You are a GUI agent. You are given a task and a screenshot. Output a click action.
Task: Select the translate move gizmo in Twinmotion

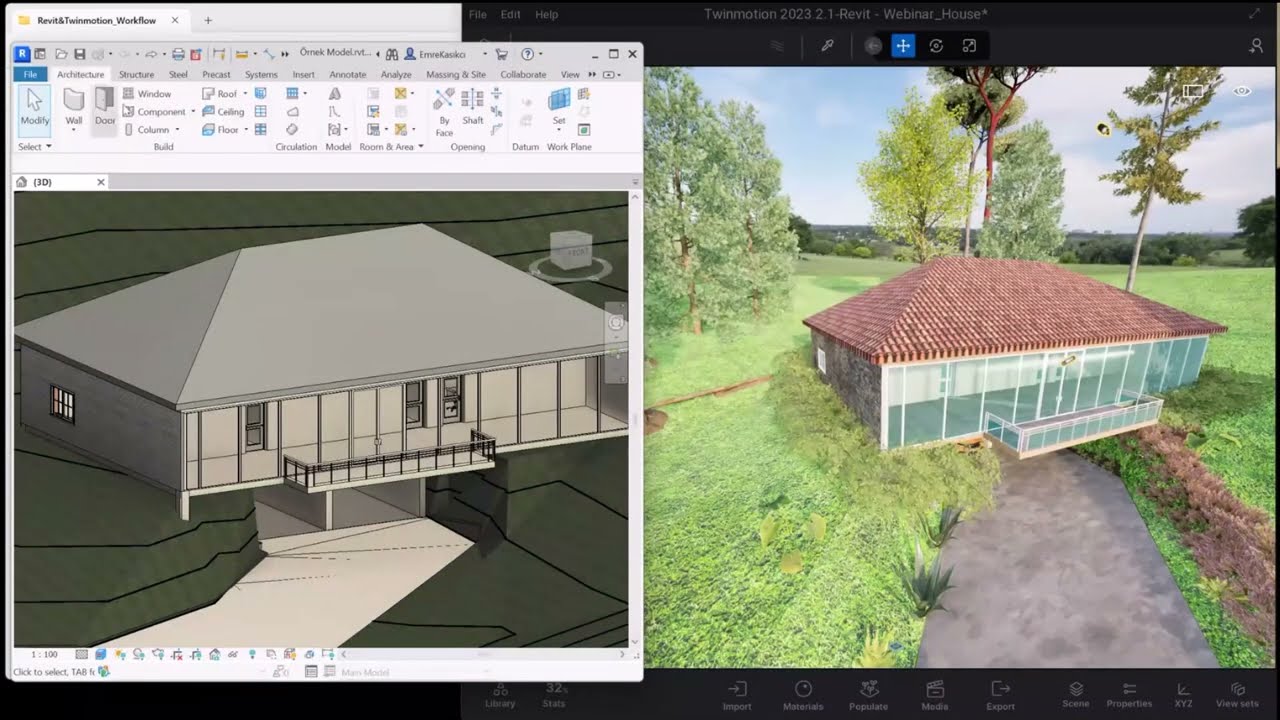pos(903,46)
